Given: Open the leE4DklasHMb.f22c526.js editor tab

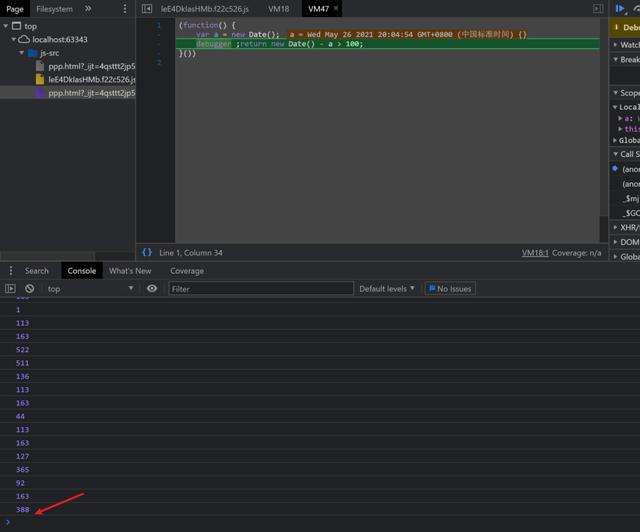Looking at the screenshot, I should pyautogui.click(x=204, y=9).
